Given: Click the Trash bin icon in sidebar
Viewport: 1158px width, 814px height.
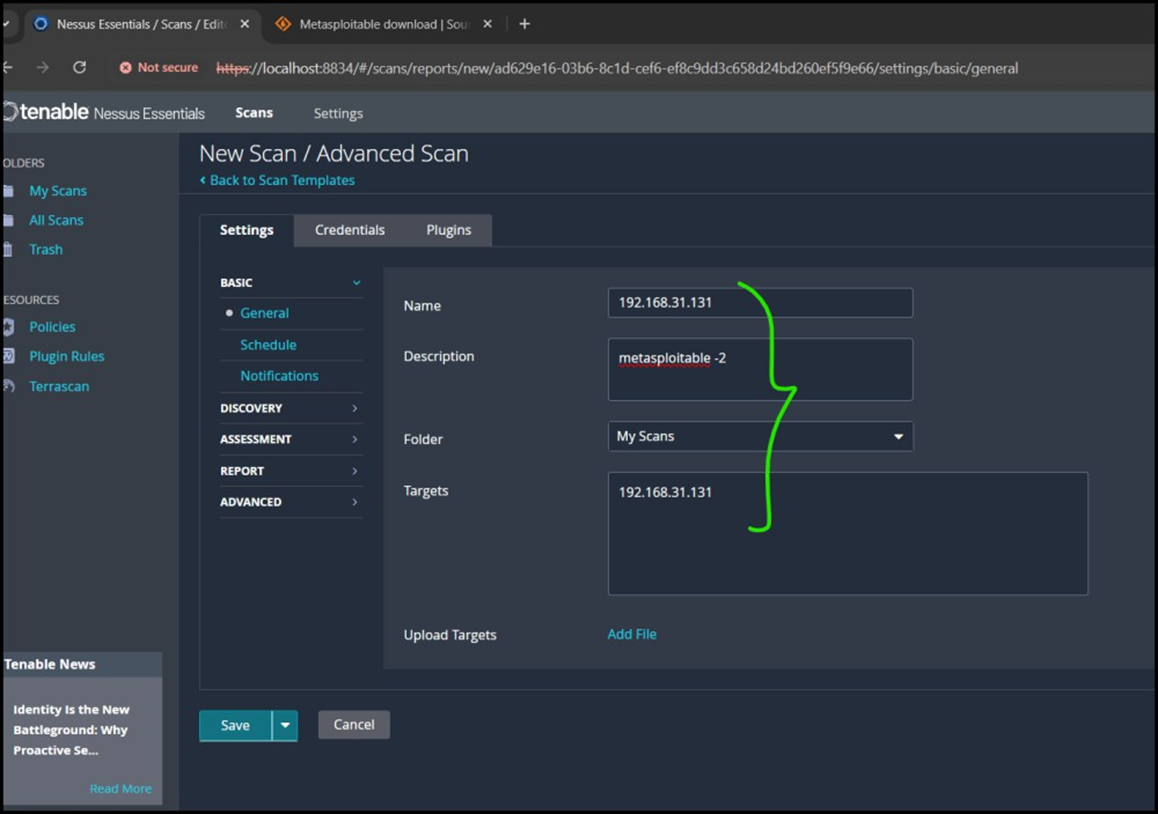Looking at the screenshot, I should coord(8,250).
